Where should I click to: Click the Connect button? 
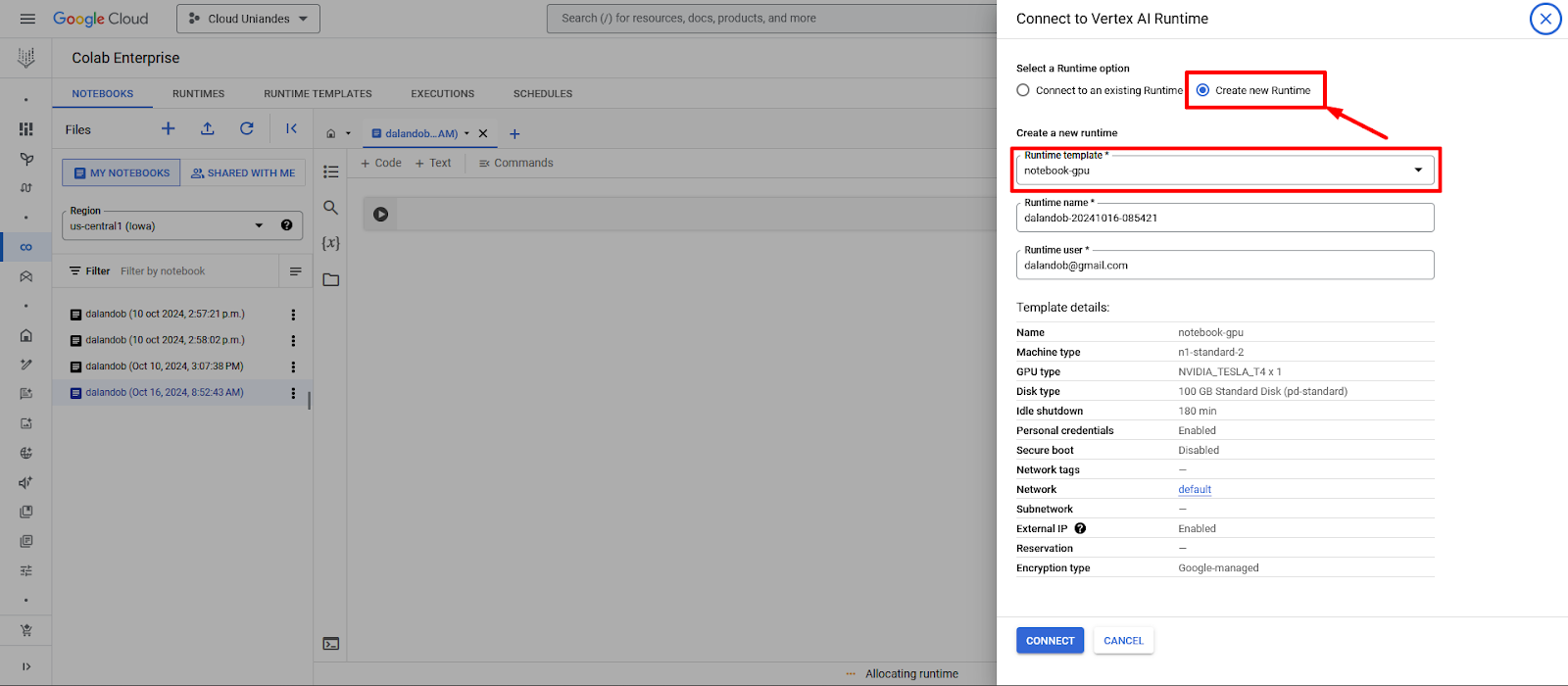(1050, 641)
